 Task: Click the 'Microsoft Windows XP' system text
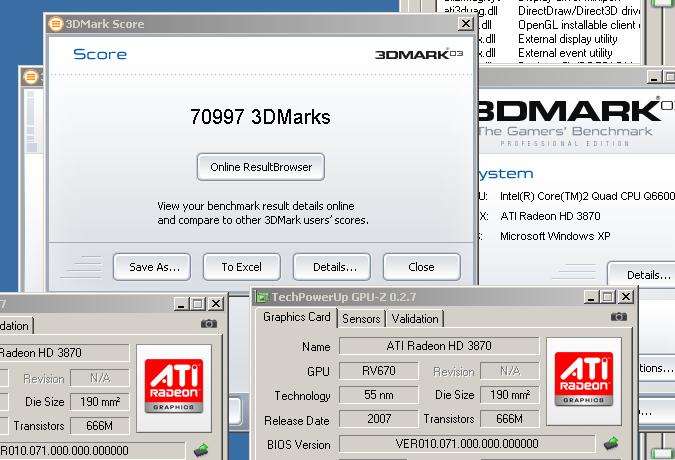(555, 236)
